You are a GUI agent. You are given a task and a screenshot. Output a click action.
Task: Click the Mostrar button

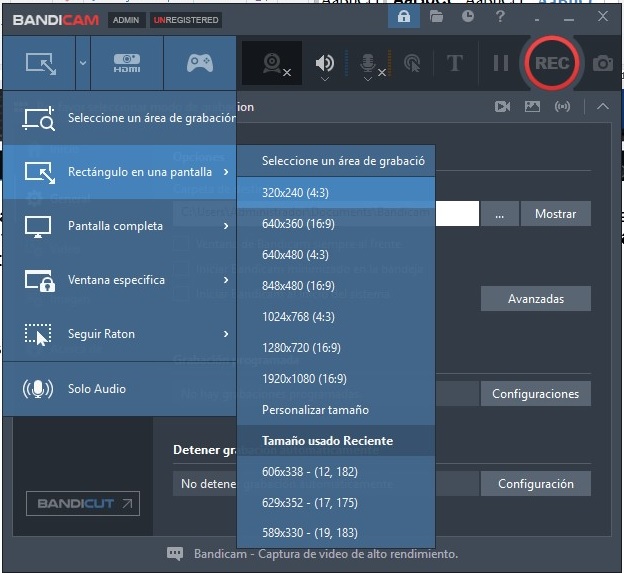tap(556, 214)
